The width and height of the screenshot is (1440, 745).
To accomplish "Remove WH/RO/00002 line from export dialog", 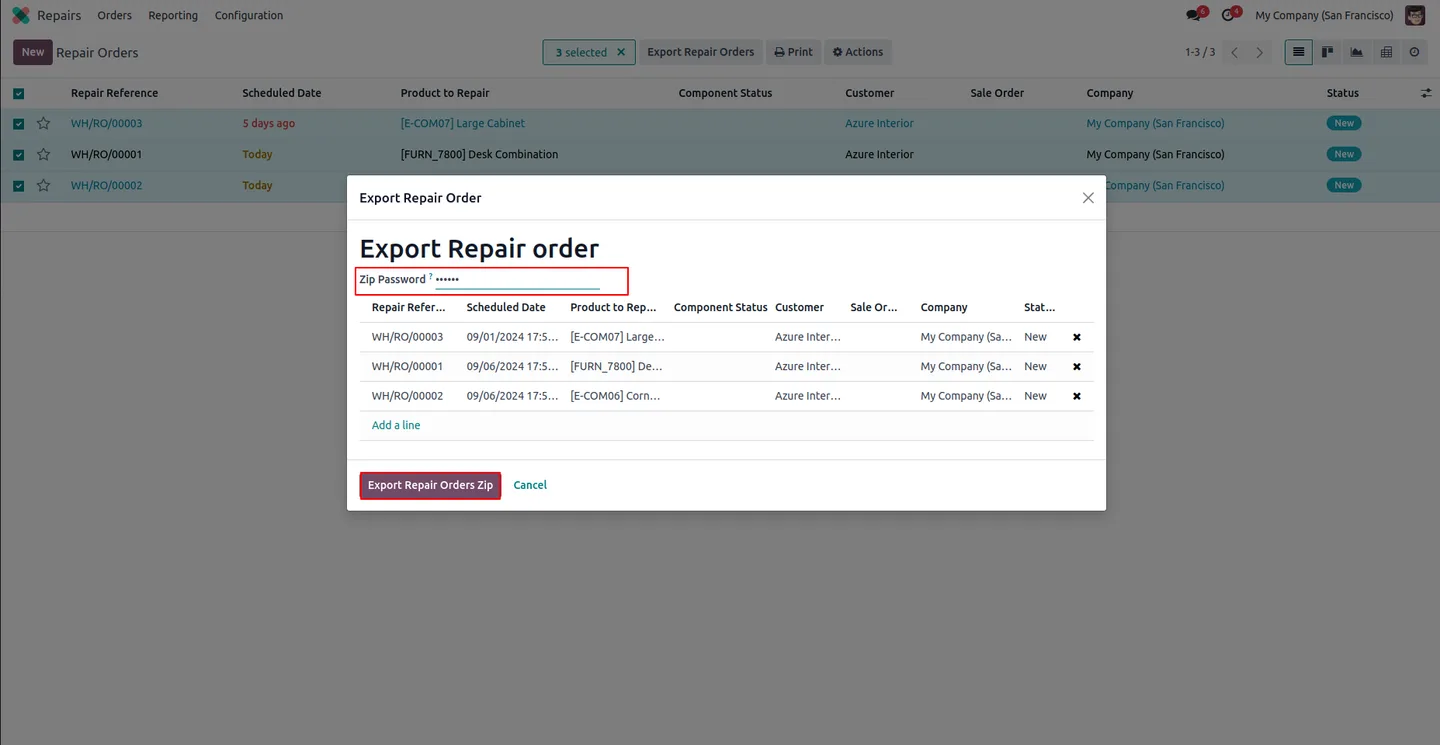I will click(1077, 396).
